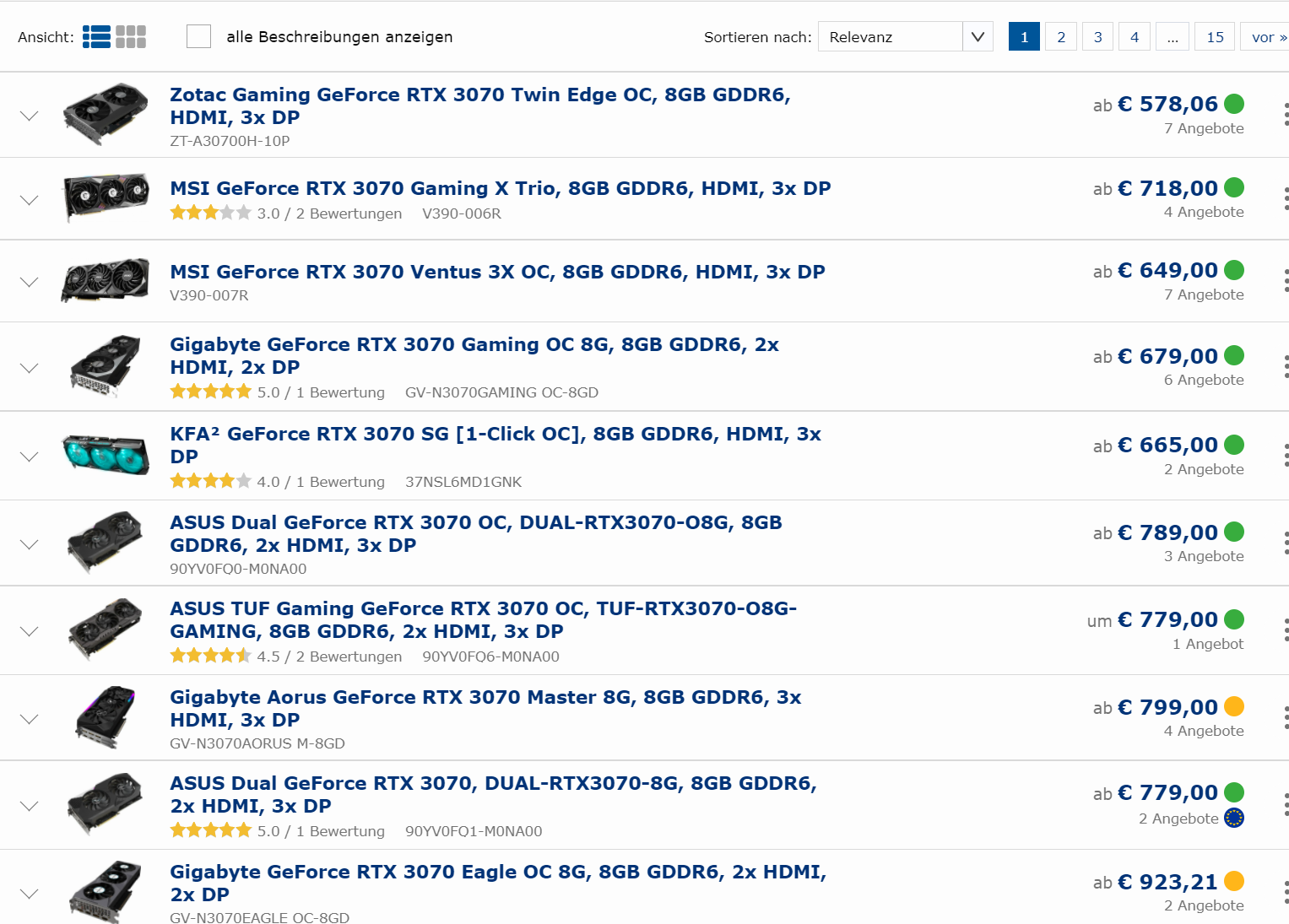Click green availability dot next to € 578,06

[x=1234, y=104]
